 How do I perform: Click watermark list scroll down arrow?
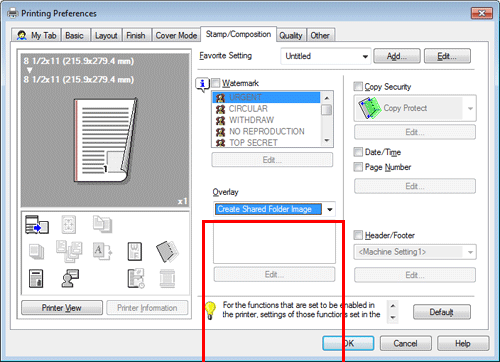pyautogui.click(x=327, y=141)
